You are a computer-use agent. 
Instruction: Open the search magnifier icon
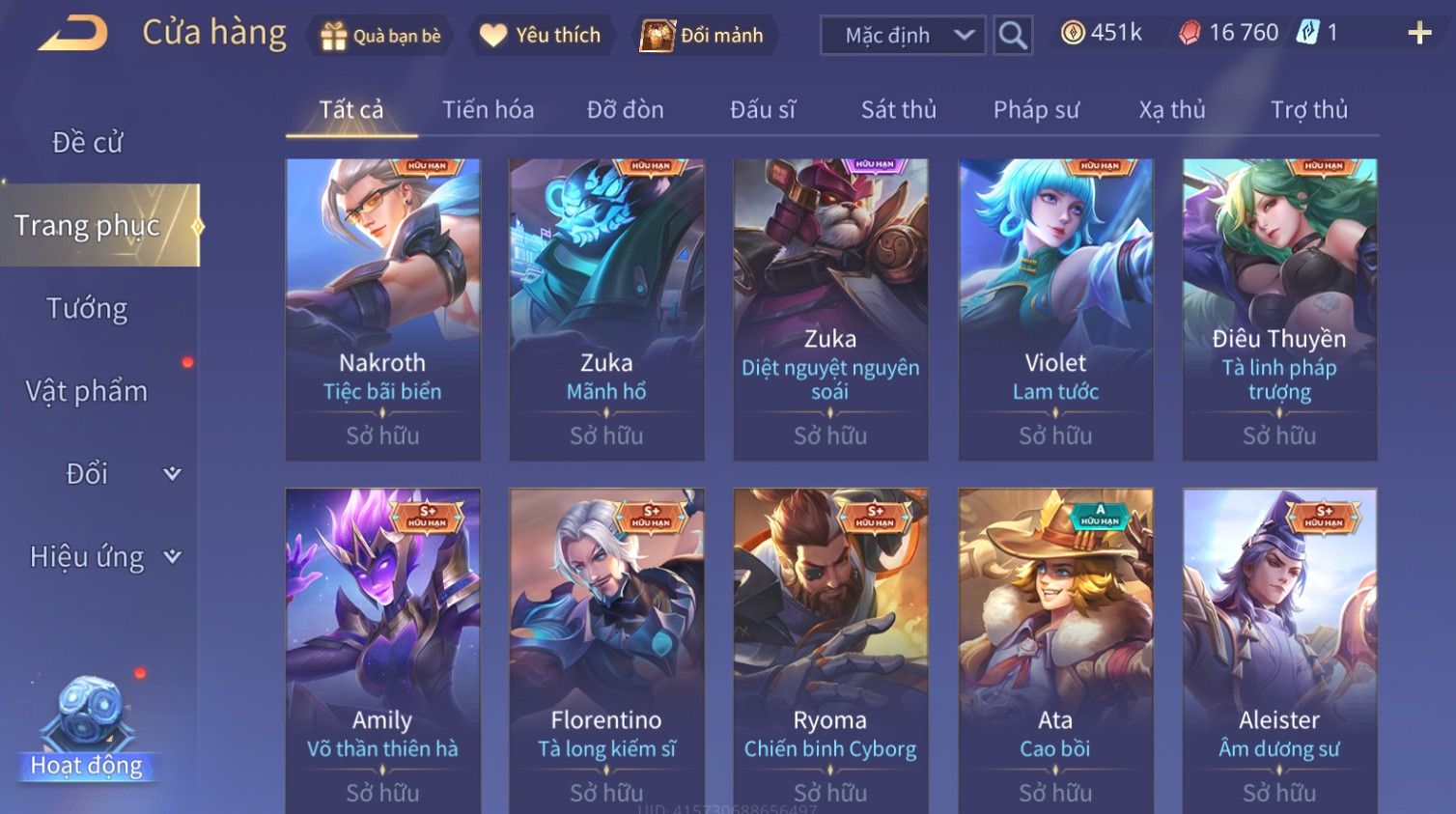(1013, 36)
